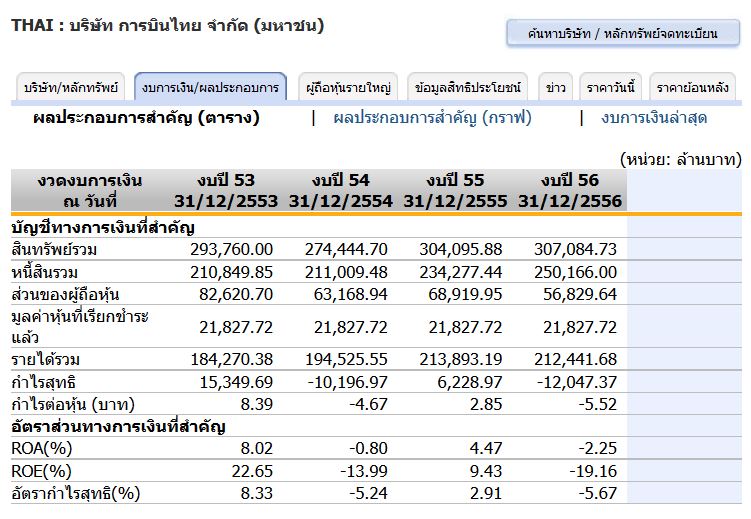Image resolution: width=751 pixels, height=519 pixels.
Task: Click liabilities value 234,277.44
Action: coord(461,272)
